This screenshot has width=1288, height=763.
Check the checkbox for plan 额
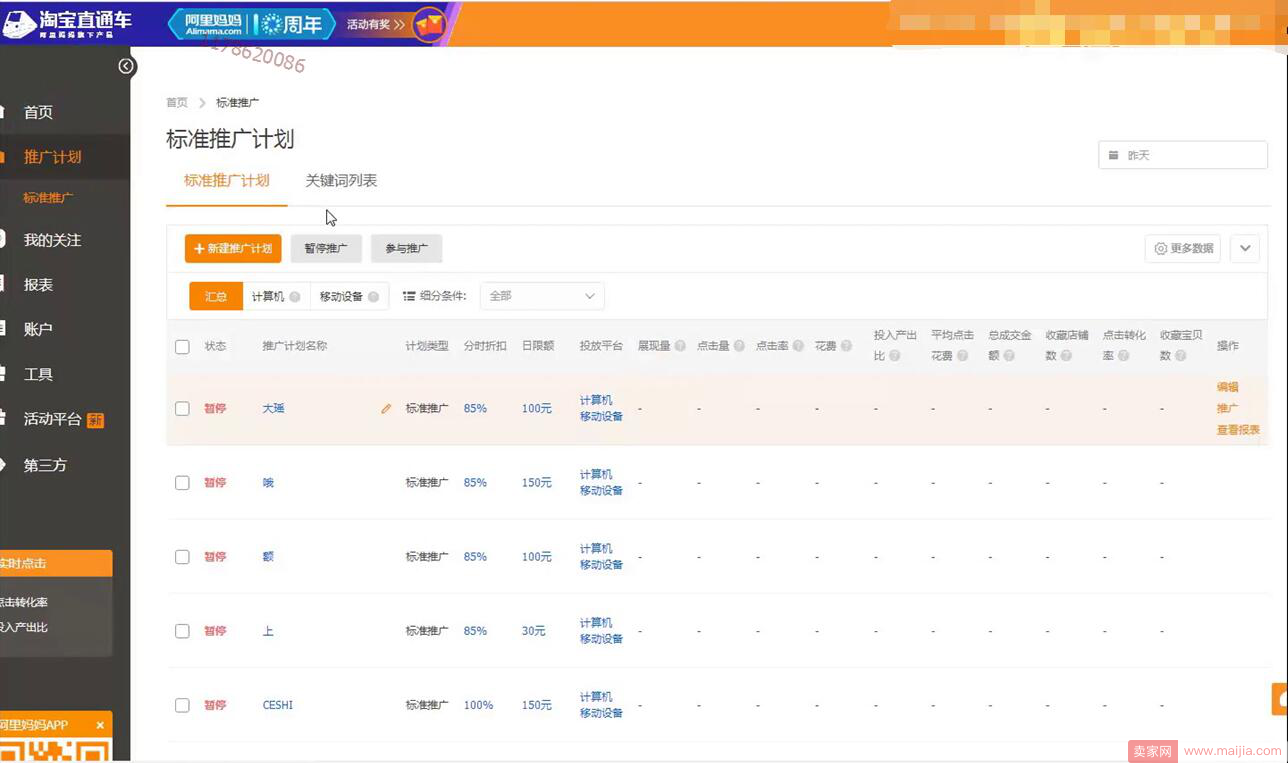[182, 557]
